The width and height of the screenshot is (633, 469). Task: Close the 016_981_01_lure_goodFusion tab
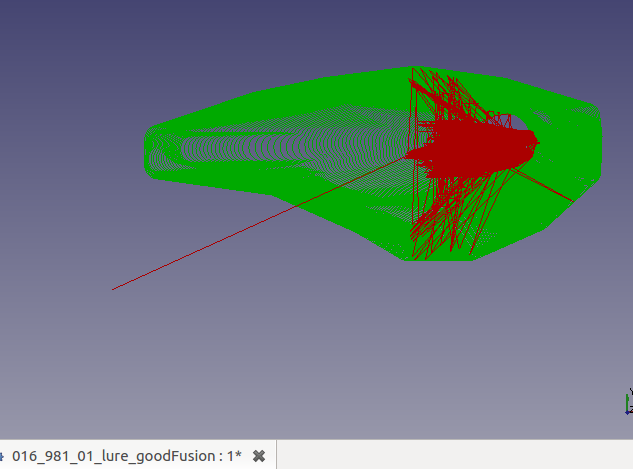click(x=258, y=455)
